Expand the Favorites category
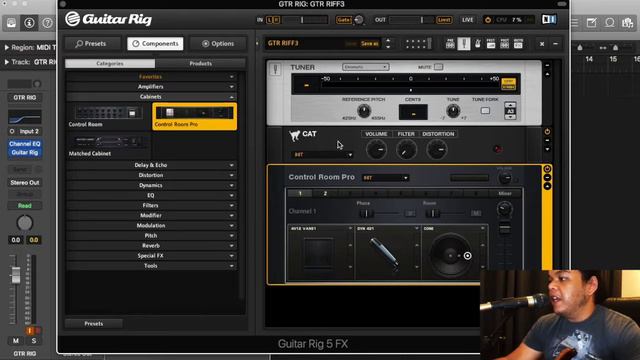The width and height of the screenshot is (640, 360). (151, 77)
